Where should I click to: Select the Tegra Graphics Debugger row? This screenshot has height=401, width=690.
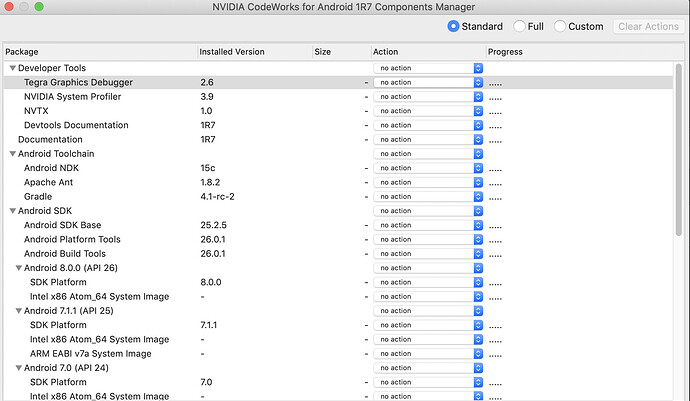pos(338,82)
